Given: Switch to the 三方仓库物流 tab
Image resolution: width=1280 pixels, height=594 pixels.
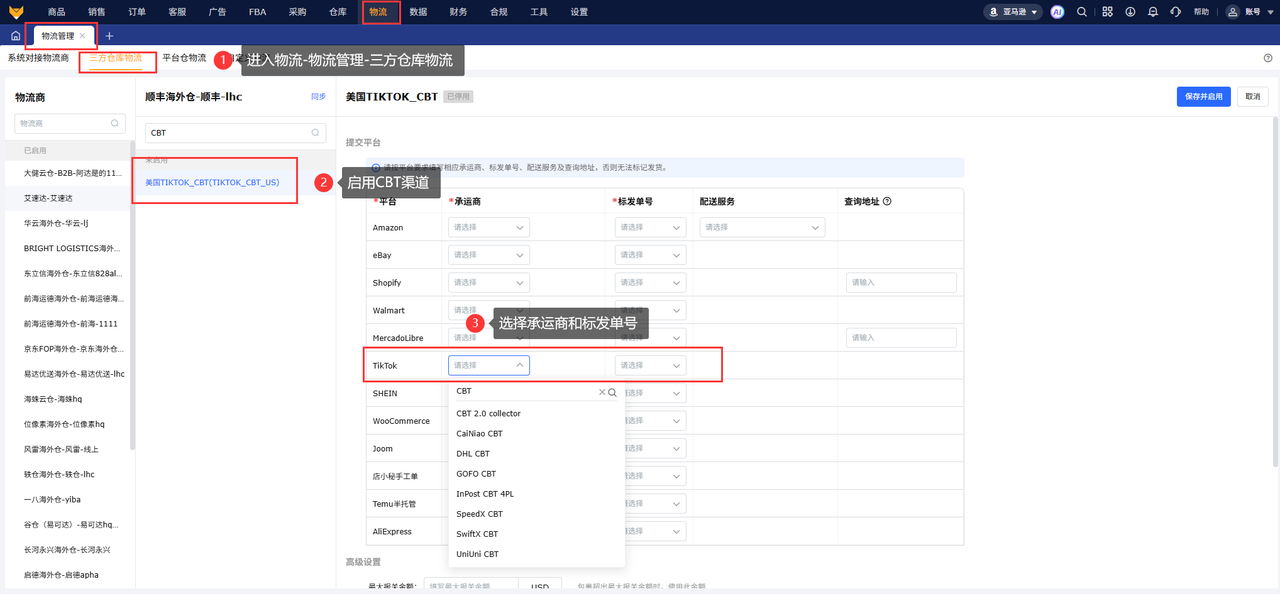Looking at the screenshot, I should coord(116,58).
